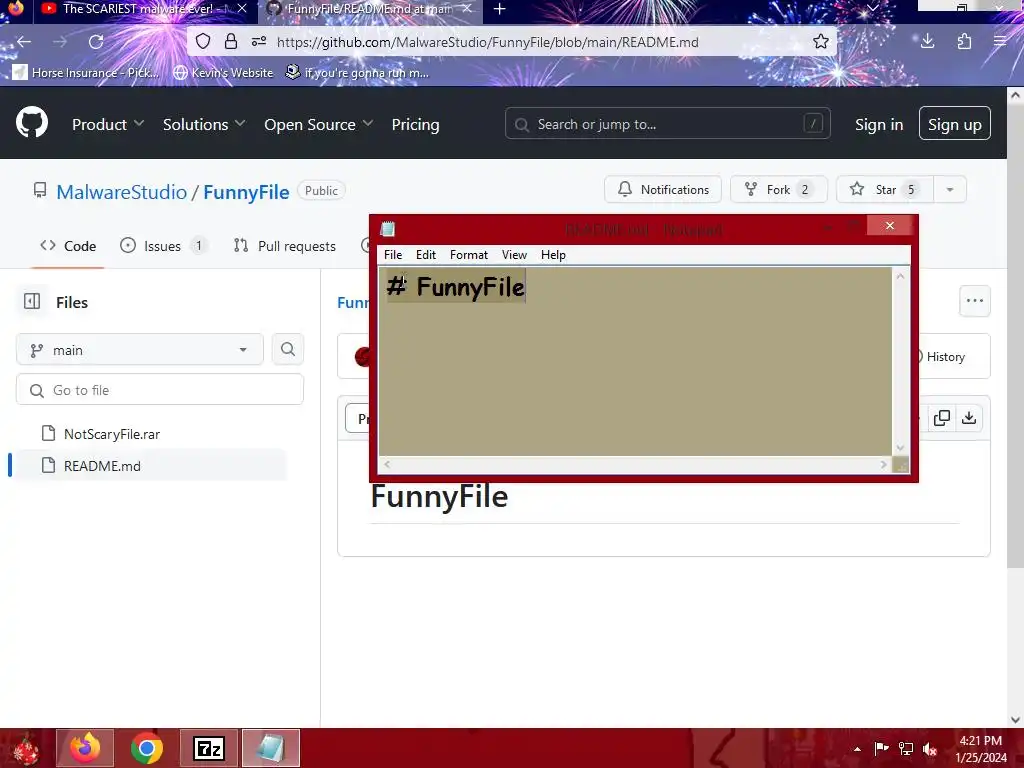Open Chrome from the taskbar
Viewport: 1024px width, 768px height.
147,748
